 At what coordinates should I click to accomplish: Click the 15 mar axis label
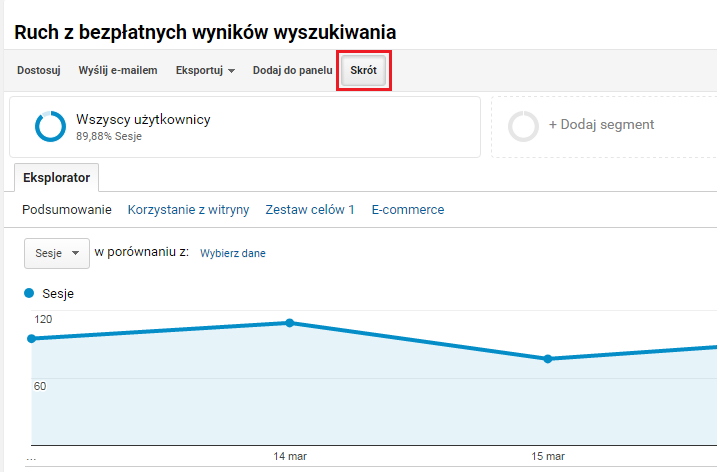548,456
